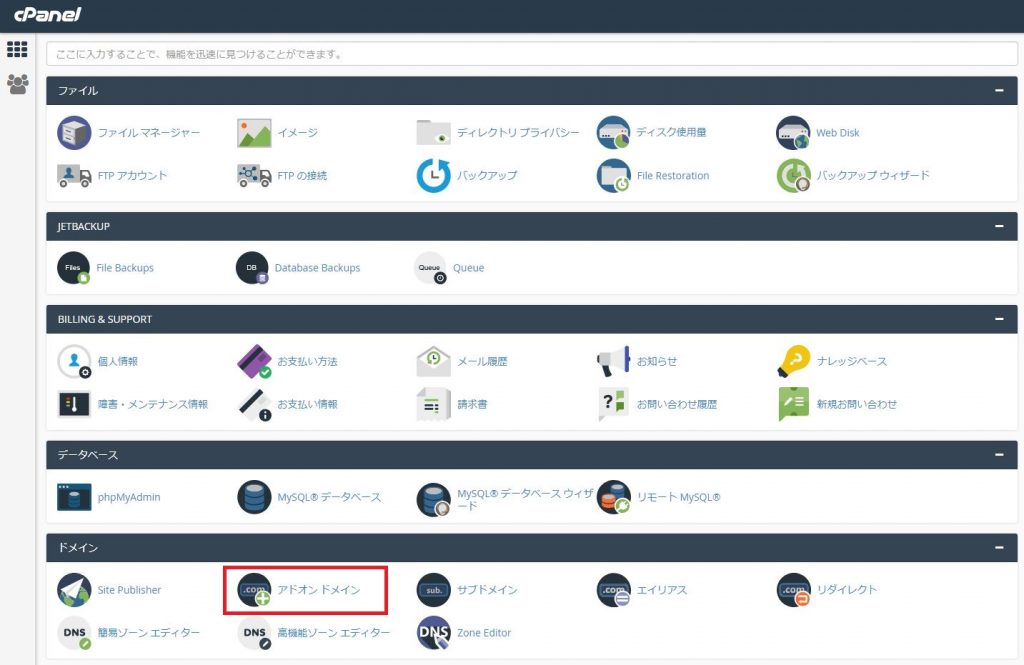Open the MySQL database wizard icon
1024x665 pixels.
[x=434, y=499]
